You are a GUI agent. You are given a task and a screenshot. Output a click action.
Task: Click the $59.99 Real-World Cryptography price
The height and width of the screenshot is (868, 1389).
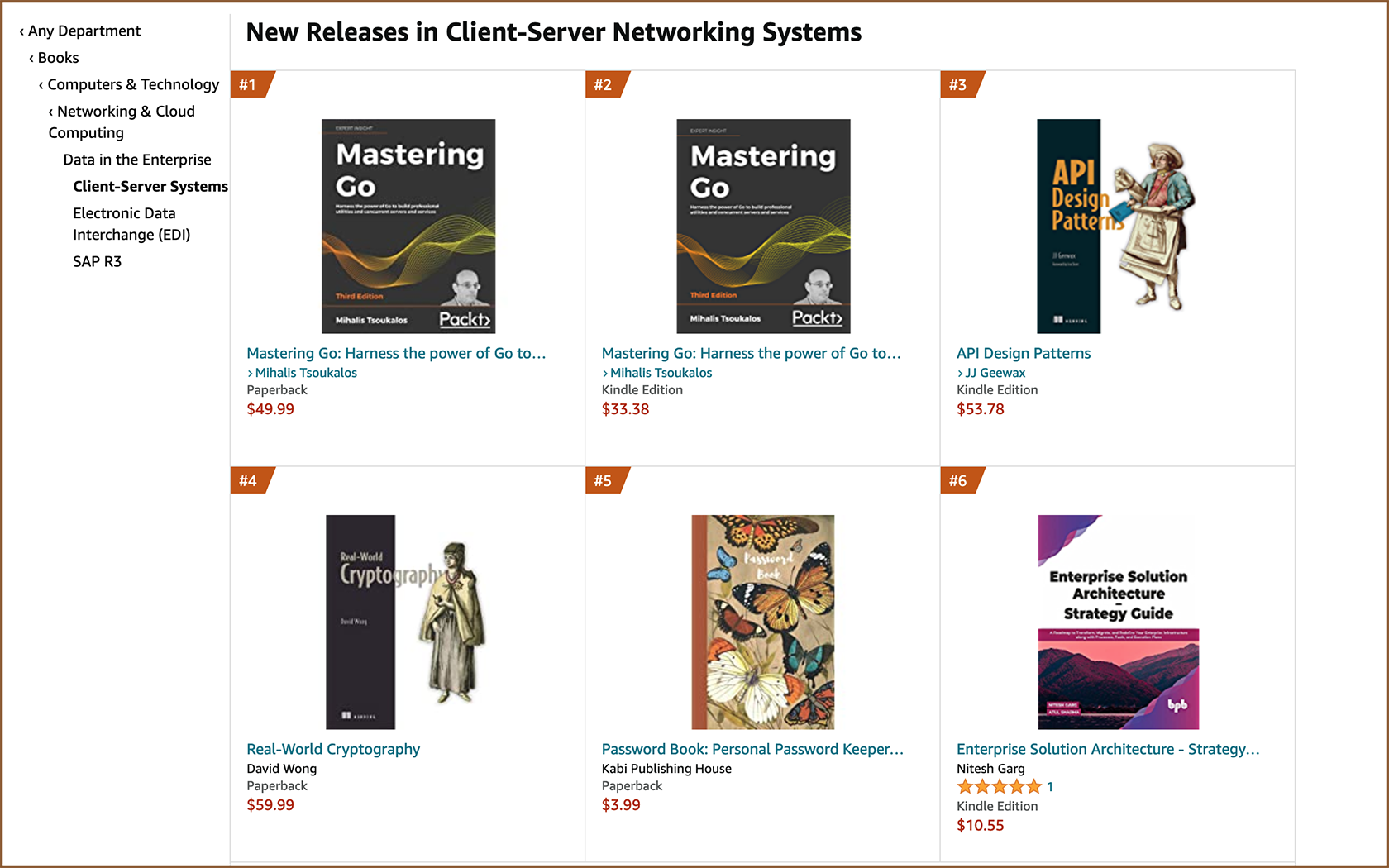click(270, 805)
